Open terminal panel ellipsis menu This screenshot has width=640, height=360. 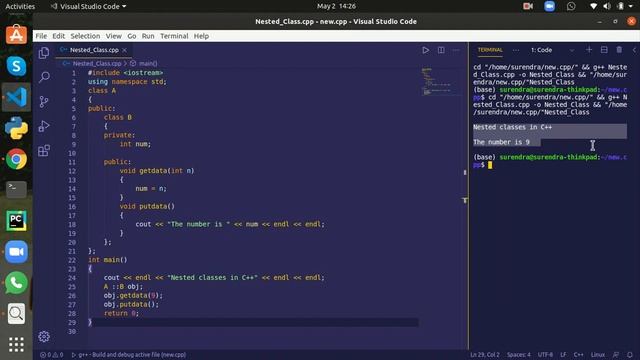[x=516, y=50]
